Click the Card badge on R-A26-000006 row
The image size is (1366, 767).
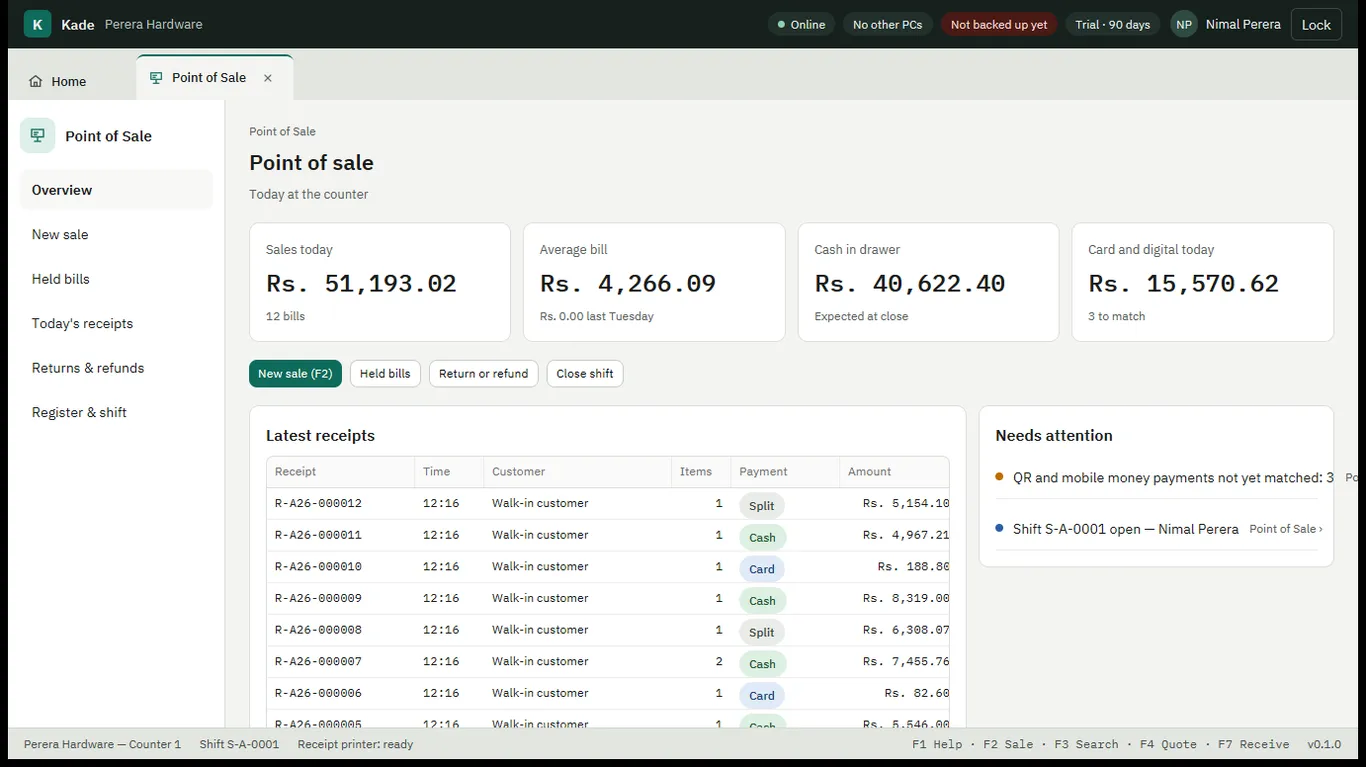coord(762,696)
